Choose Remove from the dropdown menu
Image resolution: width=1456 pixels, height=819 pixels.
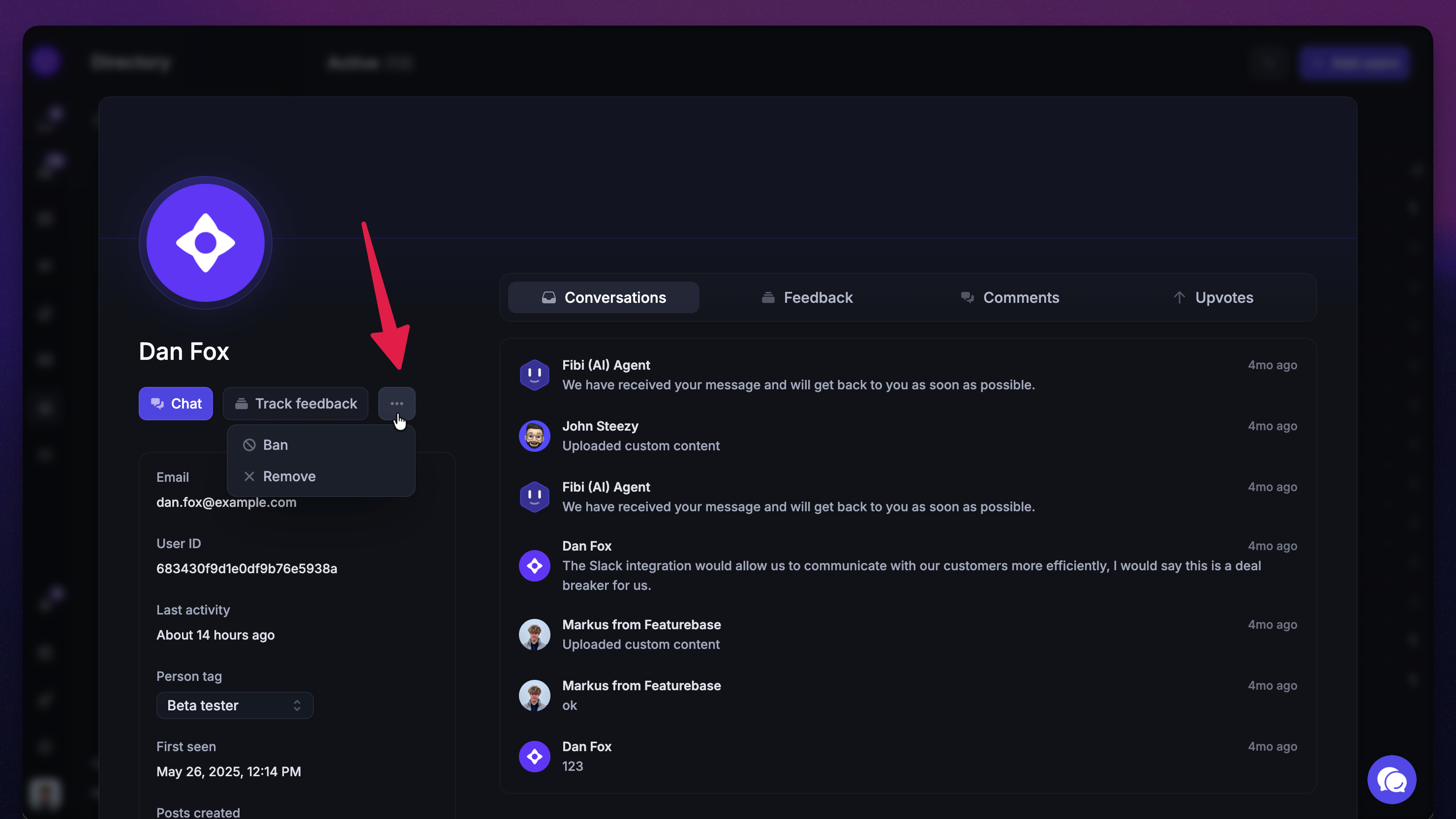coord(289,476)
